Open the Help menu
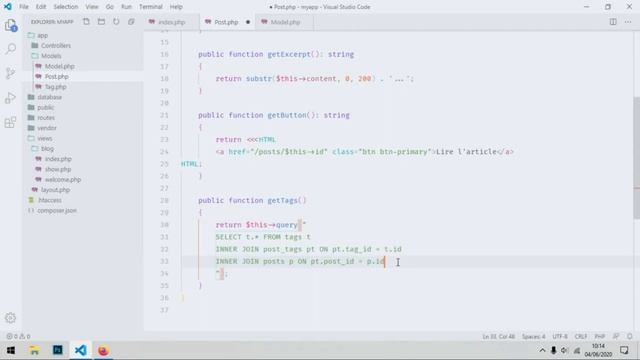The width and height of the screenshot is (640, 360). tap(176, 7)
